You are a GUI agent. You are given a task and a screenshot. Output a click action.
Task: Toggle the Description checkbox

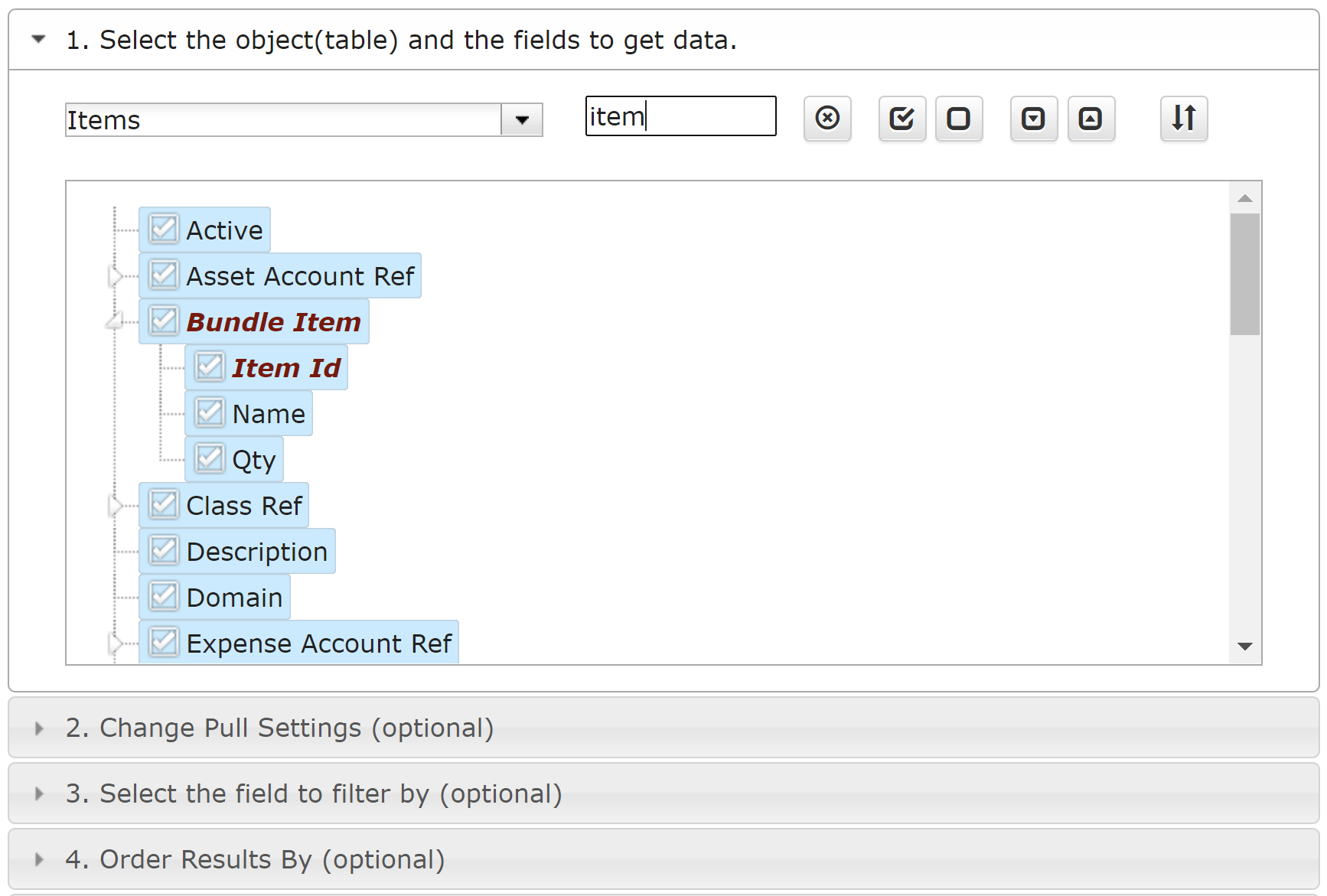point(164,551)
